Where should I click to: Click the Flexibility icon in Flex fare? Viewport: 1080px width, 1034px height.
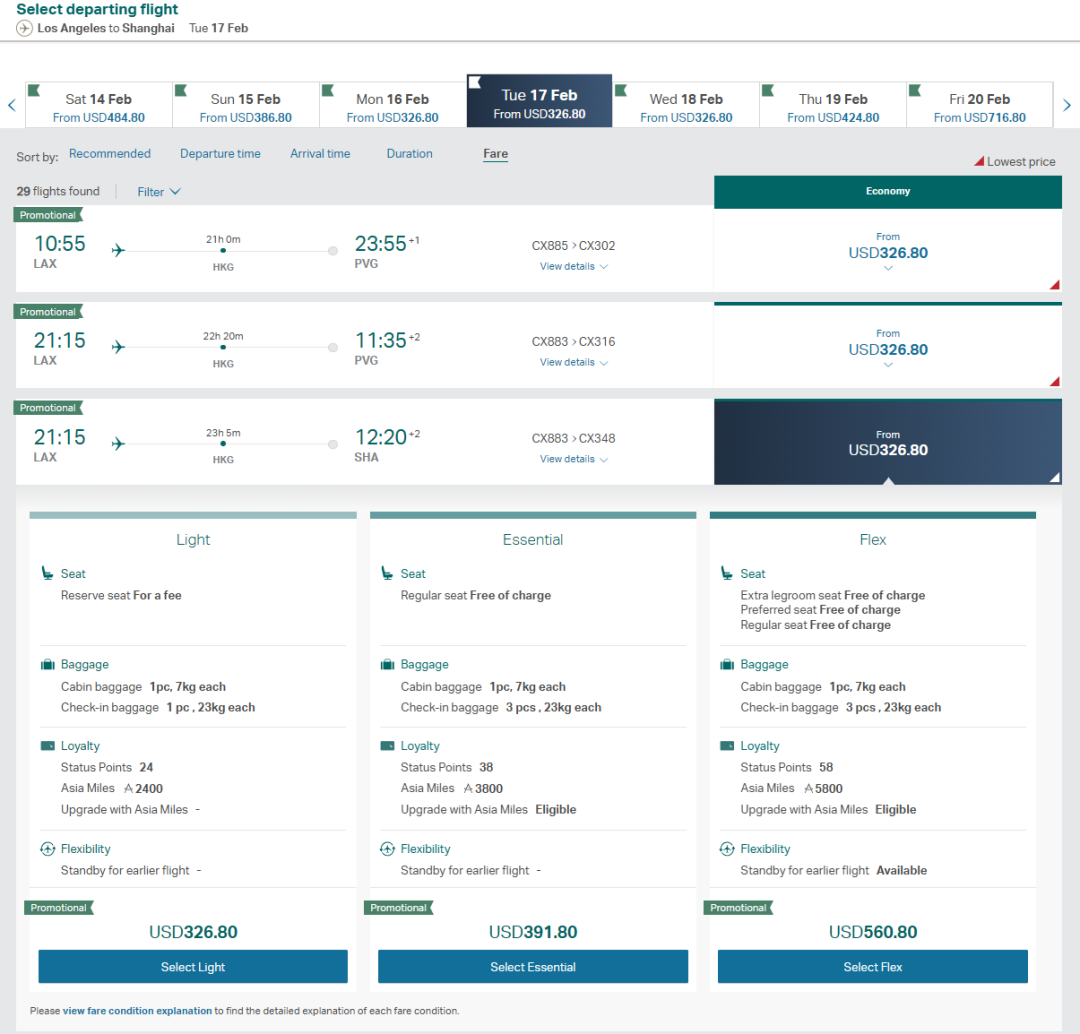(x=727, y=849)
